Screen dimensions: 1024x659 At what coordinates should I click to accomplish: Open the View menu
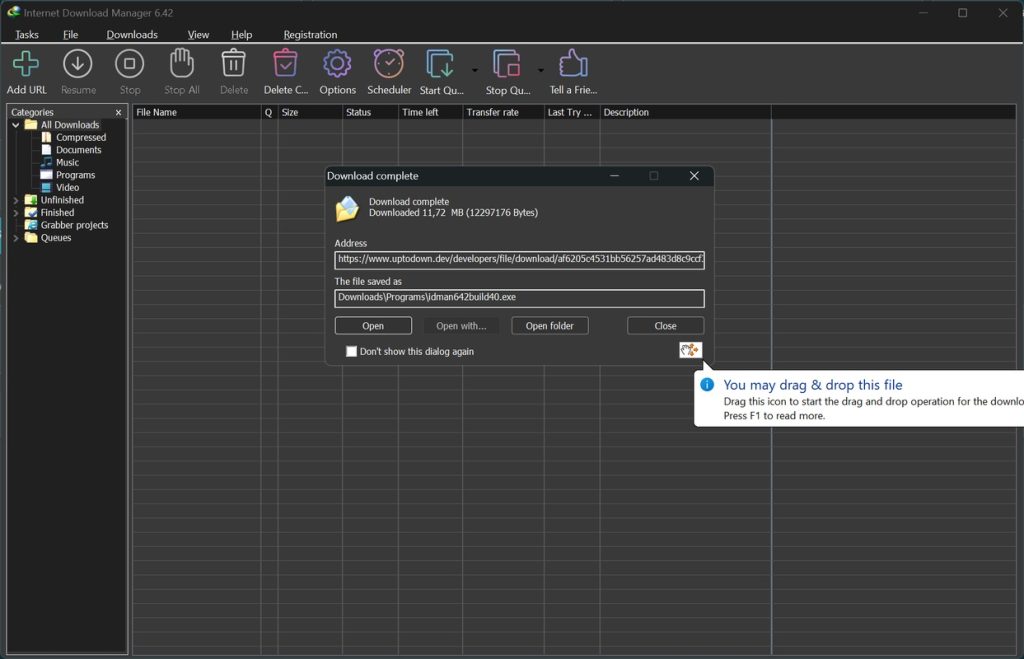(x=199, y=35)
